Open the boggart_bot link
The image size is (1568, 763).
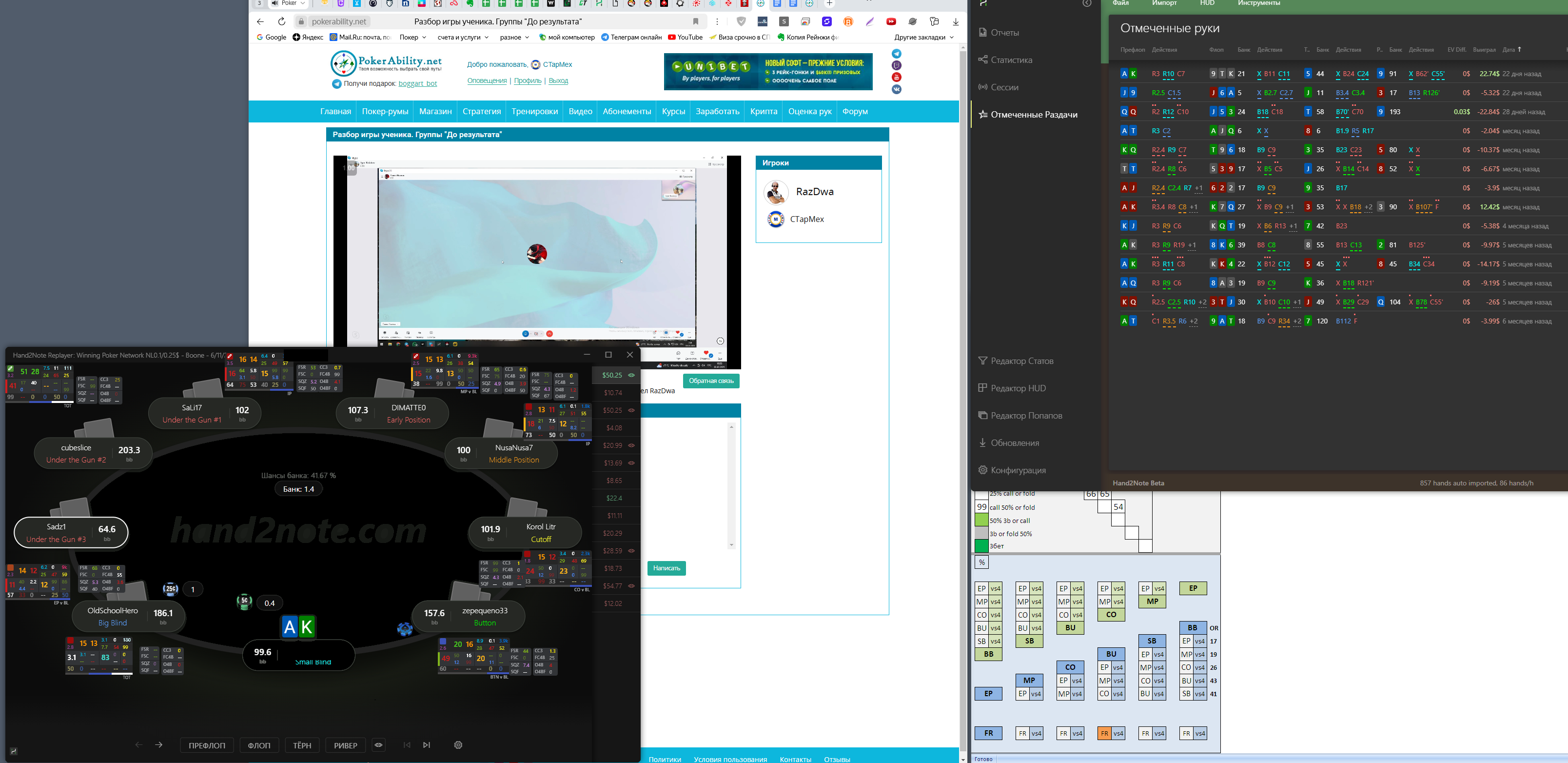417,83
